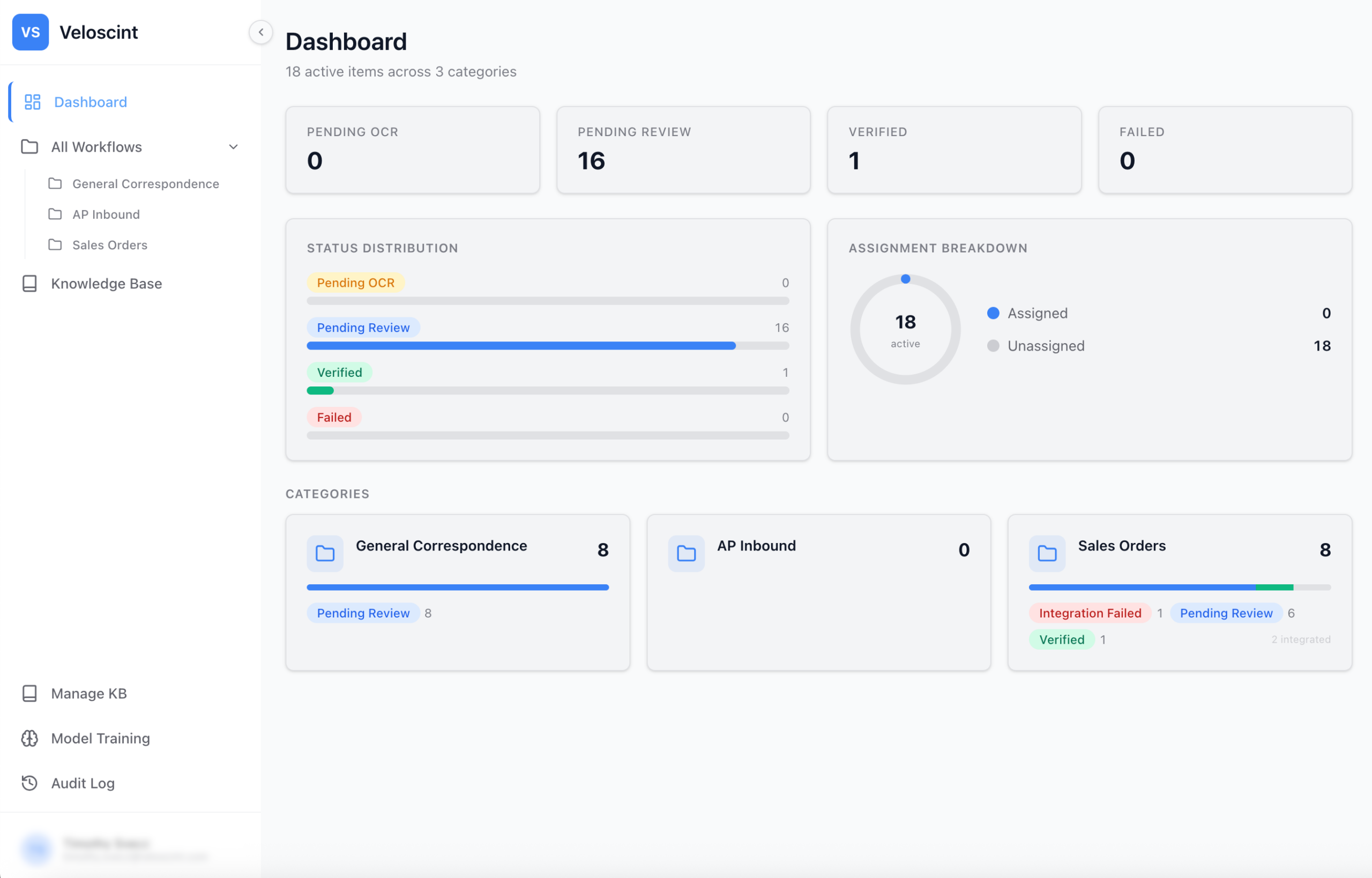Open the Verified summary card

954,150
